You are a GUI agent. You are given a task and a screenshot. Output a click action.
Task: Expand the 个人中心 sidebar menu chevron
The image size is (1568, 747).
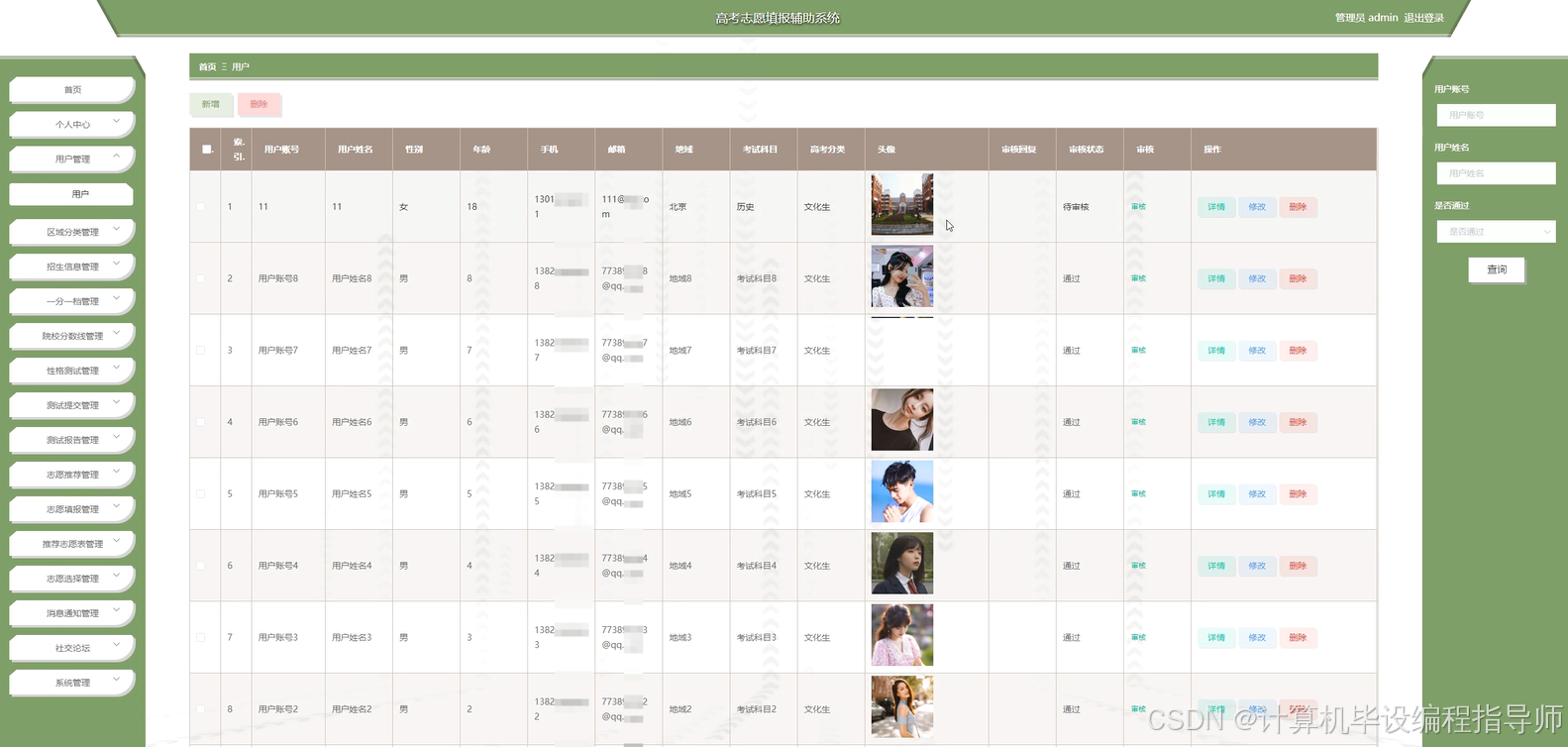click(x=116, y=122)
